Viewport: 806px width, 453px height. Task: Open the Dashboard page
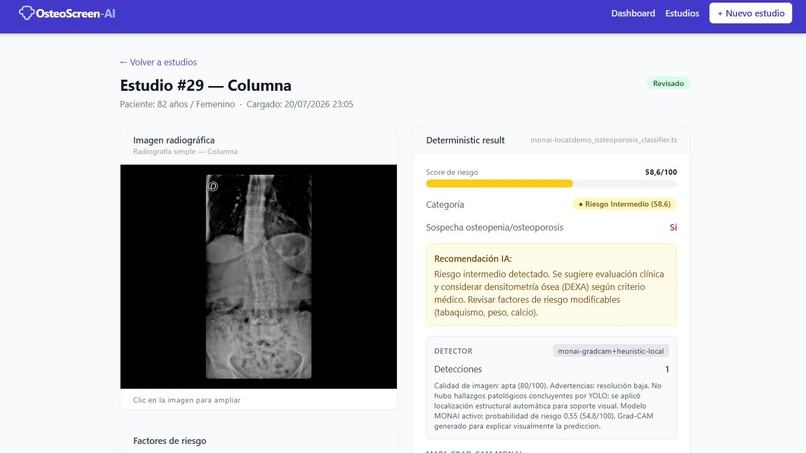tap(633, 13)
